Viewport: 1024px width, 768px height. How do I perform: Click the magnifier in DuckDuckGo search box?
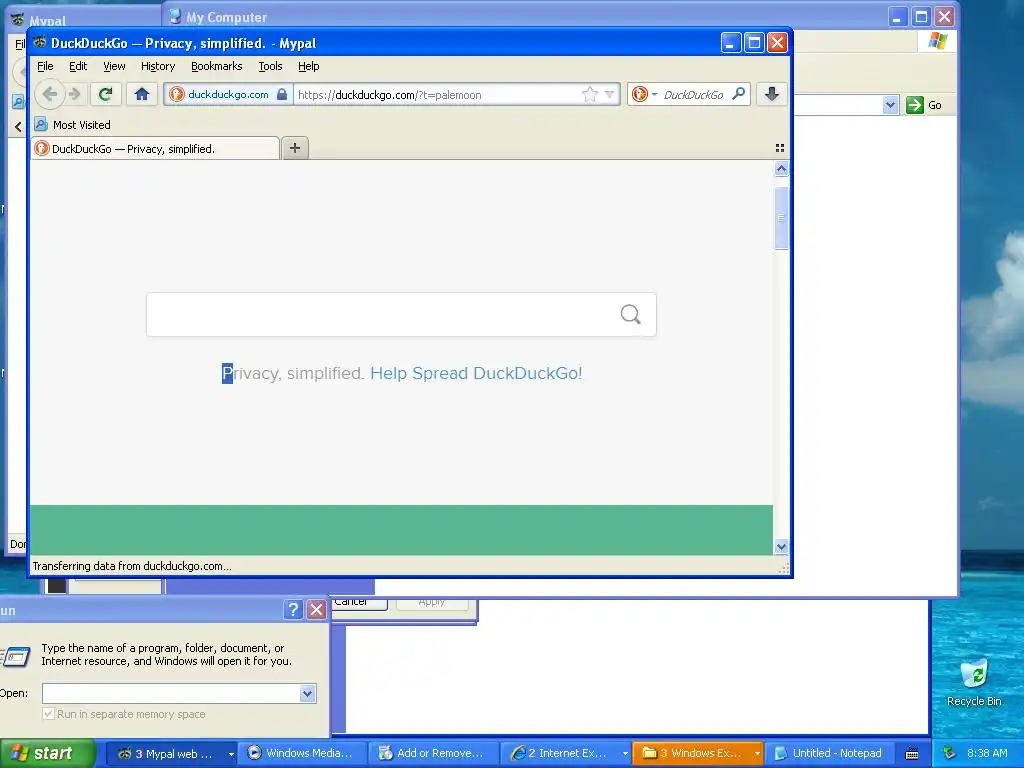[x=630, y=315]
